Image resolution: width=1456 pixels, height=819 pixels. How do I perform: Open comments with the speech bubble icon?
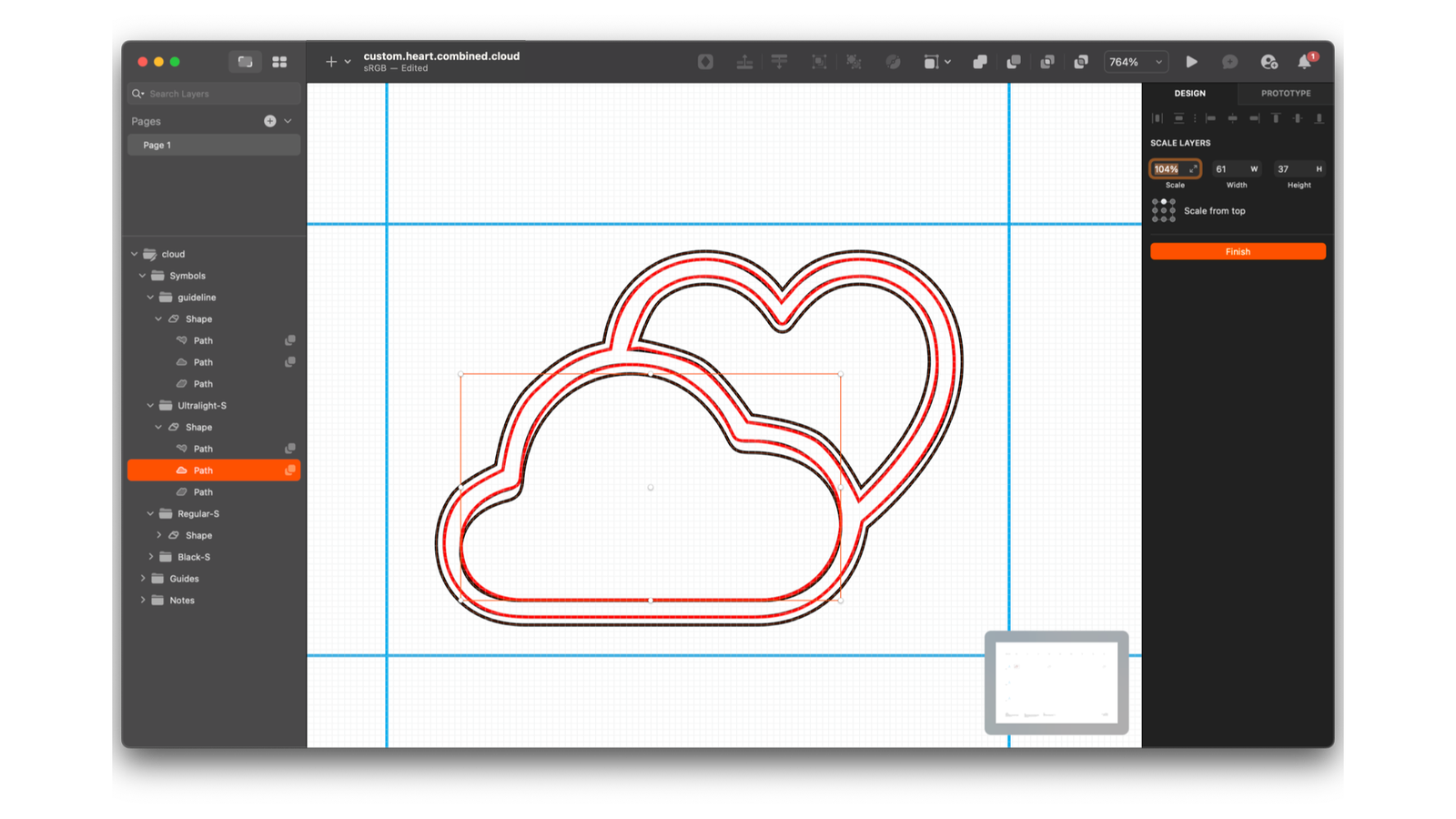coord(1230,62)
